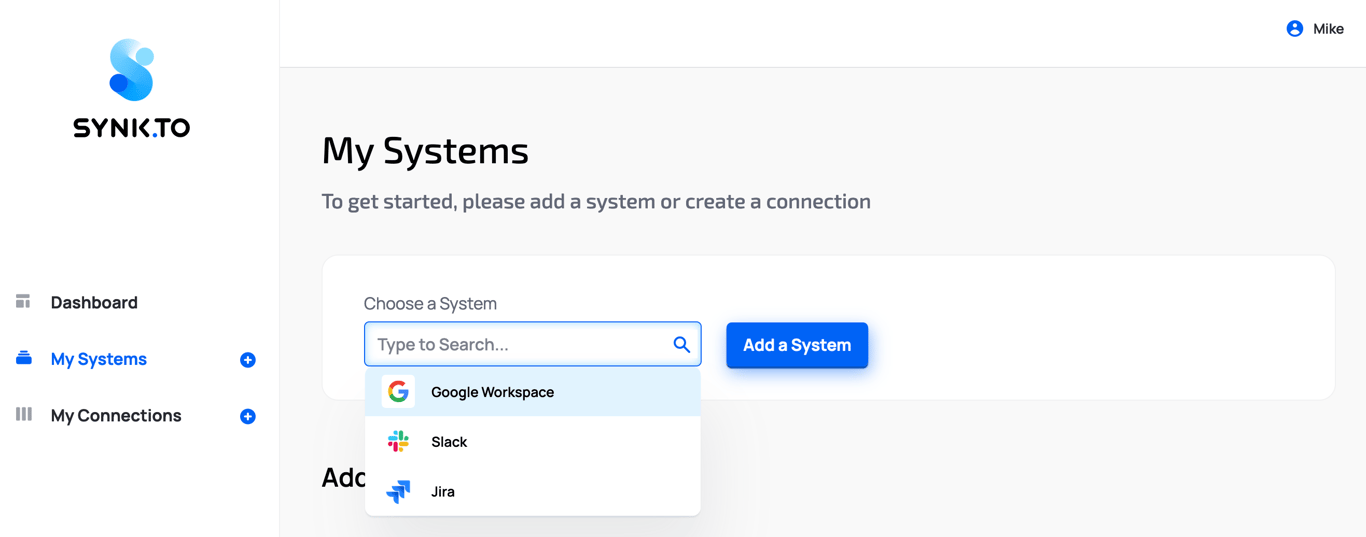
Task: Open the Mike user menu
Action: point(1315,29)
